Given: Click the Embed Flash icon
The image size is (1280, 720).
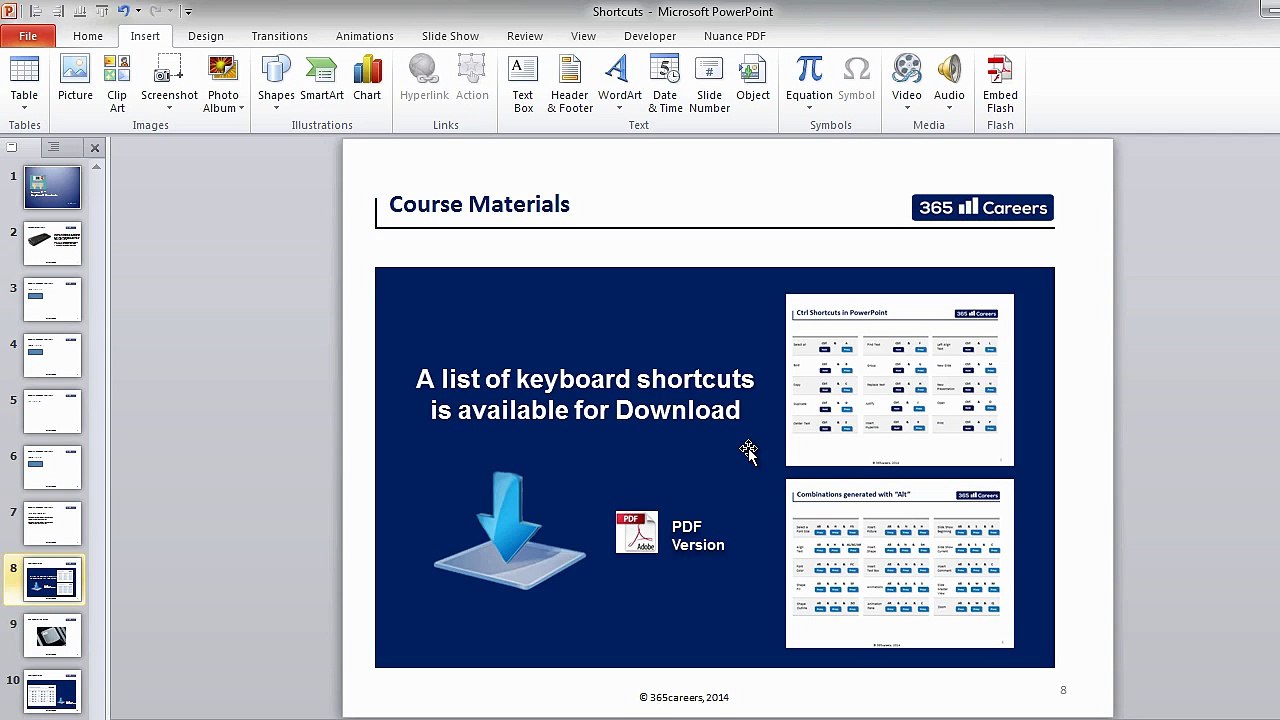Looking at the screenshot, I should coord(1000,84).
